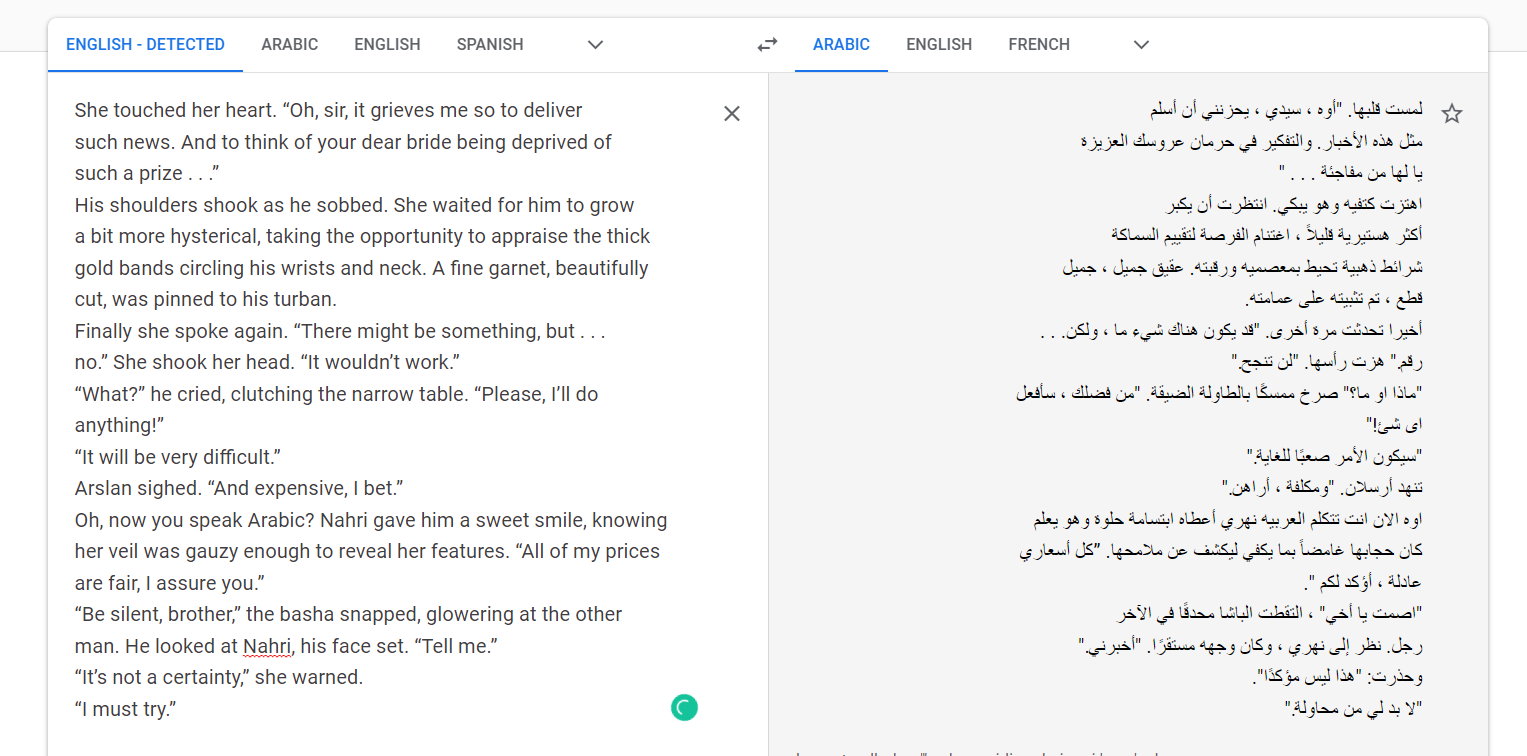Click Arabic line "سيكون الأمر صعبًا للغاية"
Viewport: 1527px width, 756px height.
point(1334,456)
